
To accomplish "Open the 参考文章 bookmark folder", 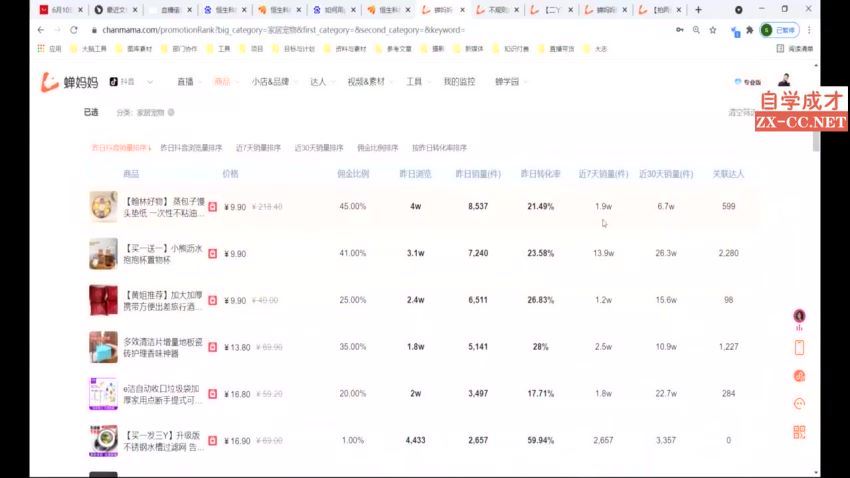I will coord(394,49).
